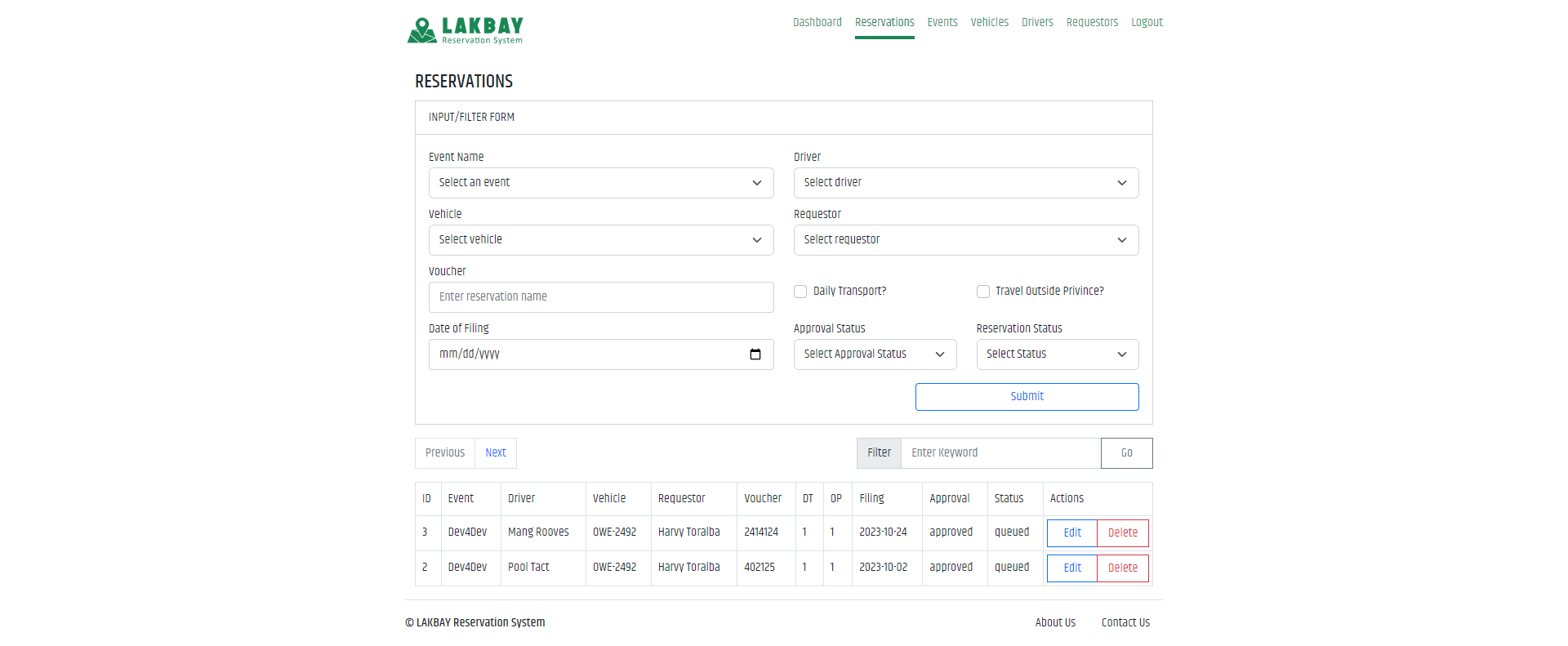Open the Reservation Status dropdown
The width and height of the screenshot is (1568, 646).
coord(1057,354)
